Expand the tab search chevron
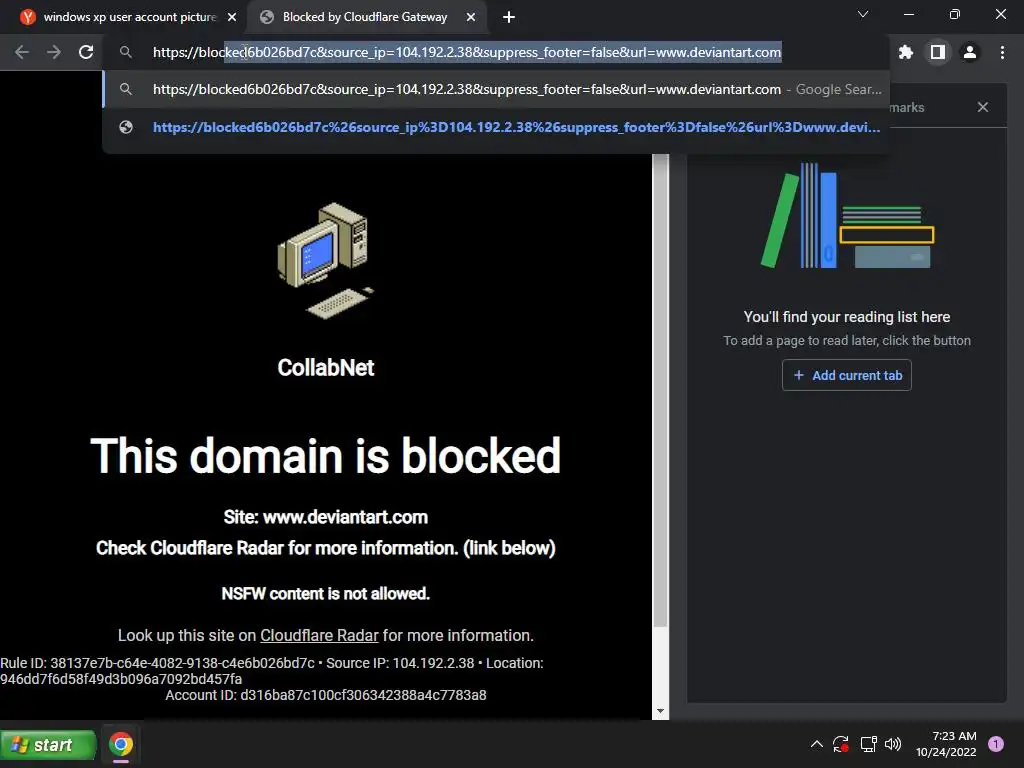 coord(863,14)
